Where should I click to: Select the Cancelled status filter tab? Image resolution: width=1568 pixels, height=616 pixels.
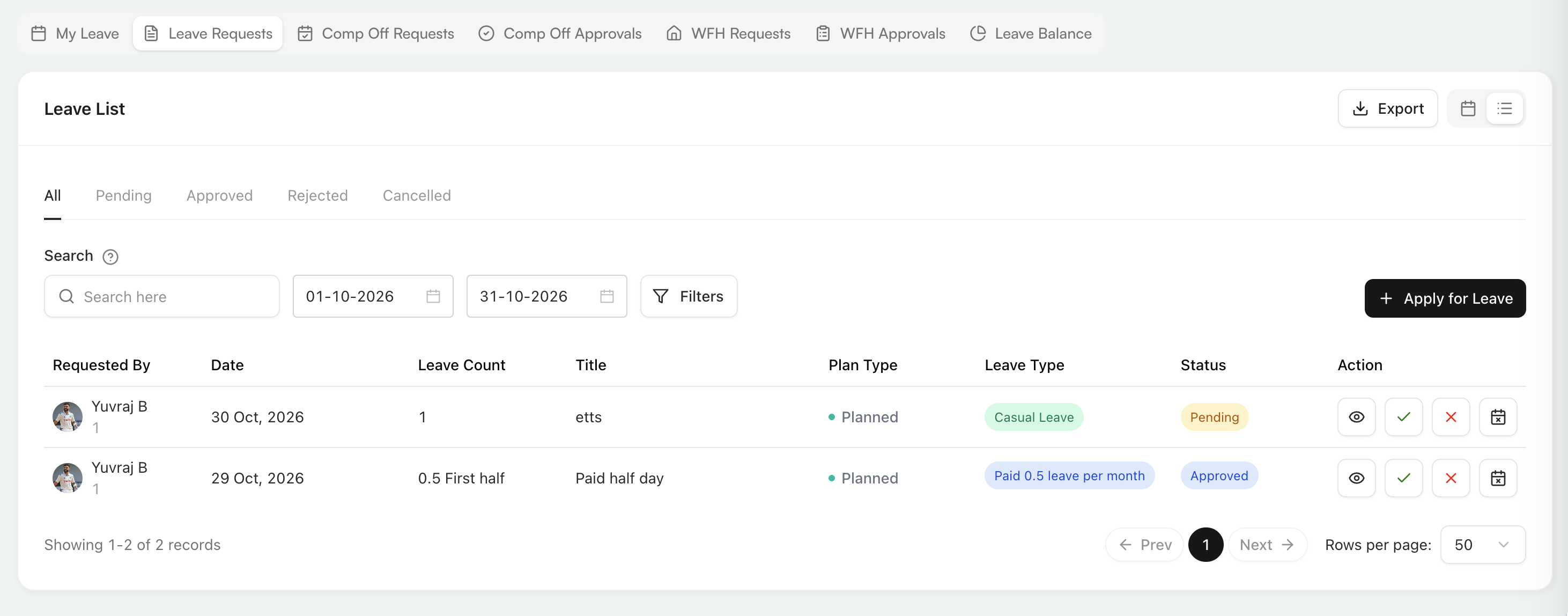(x=416, y=195)
